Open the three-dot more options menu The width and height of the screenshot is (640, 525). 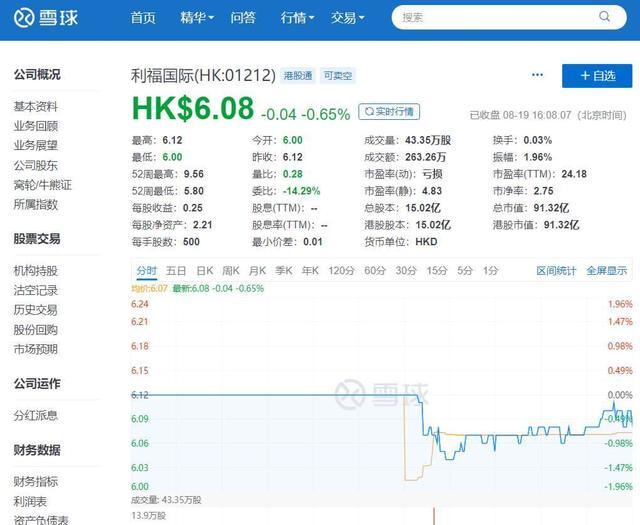pos(537,75)
